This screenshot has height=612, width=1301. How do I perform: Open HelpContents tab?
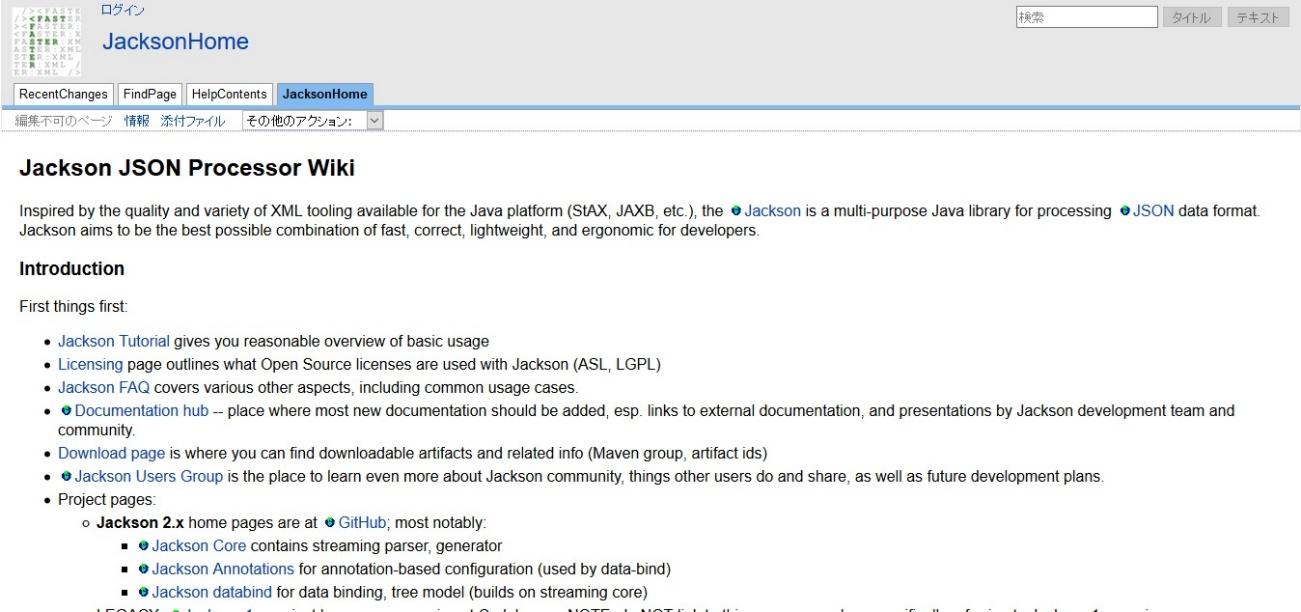click(x=230, y=94)
